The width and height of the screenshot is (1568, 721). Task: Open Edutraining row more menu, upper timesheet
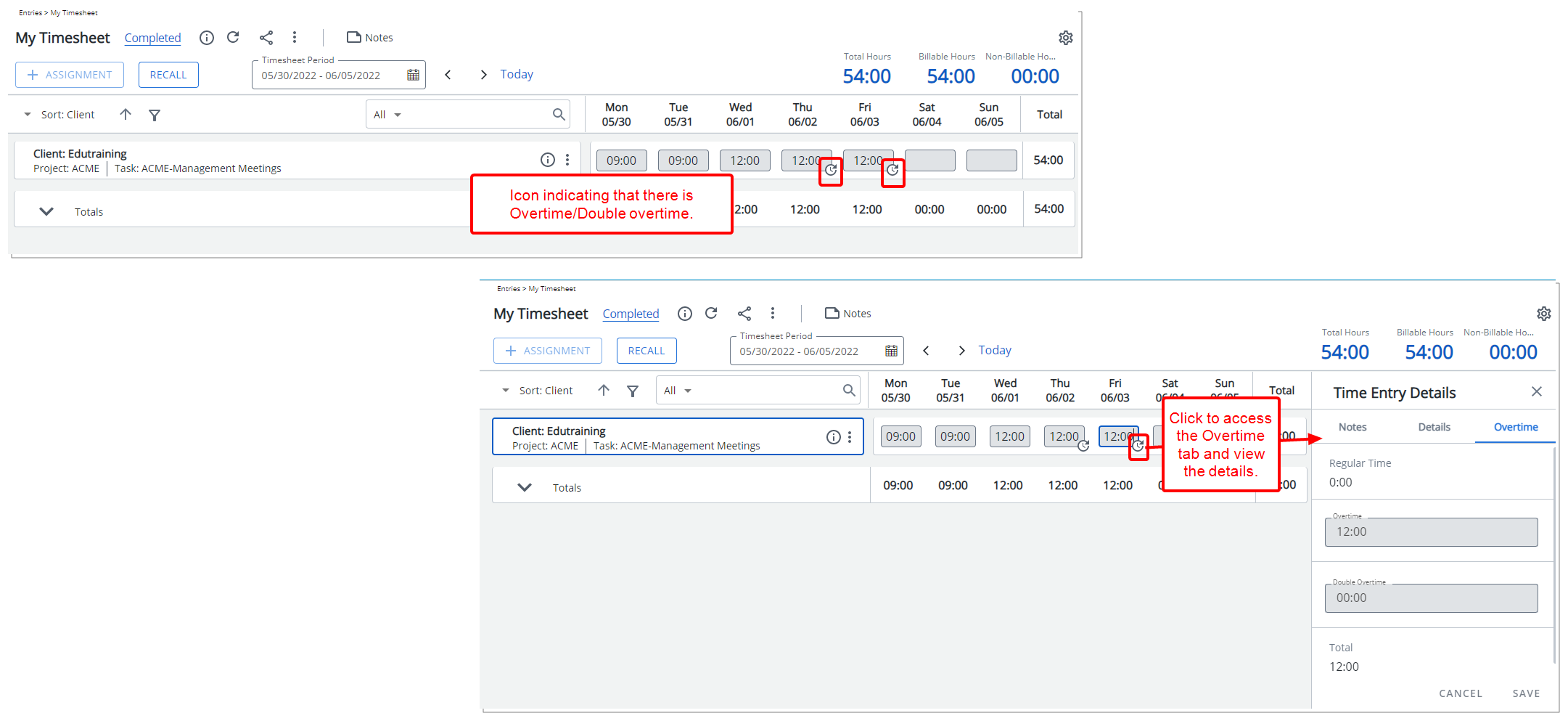point(567,160)
